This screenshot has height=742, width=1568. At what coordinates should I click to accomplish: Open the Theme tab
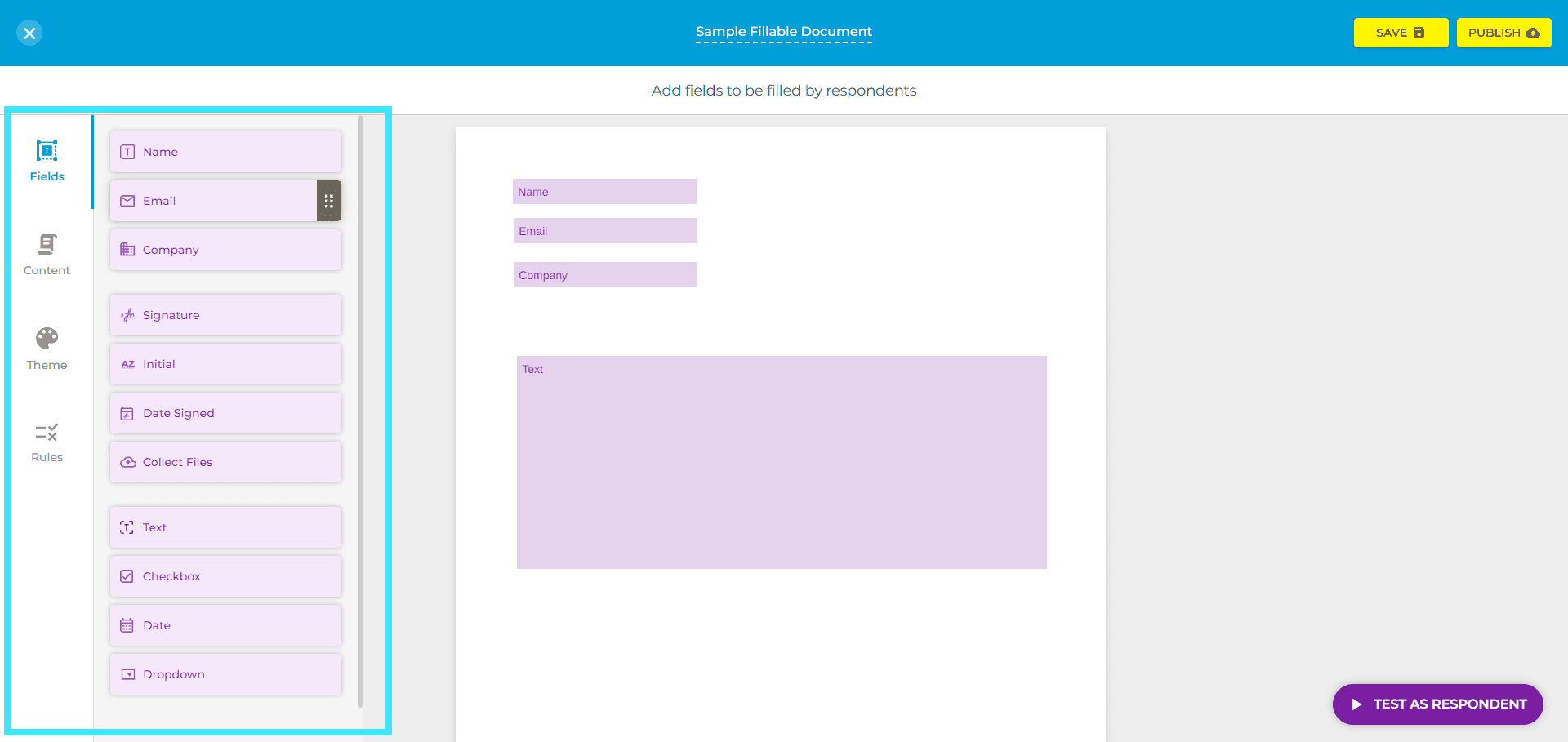(47, 349)
